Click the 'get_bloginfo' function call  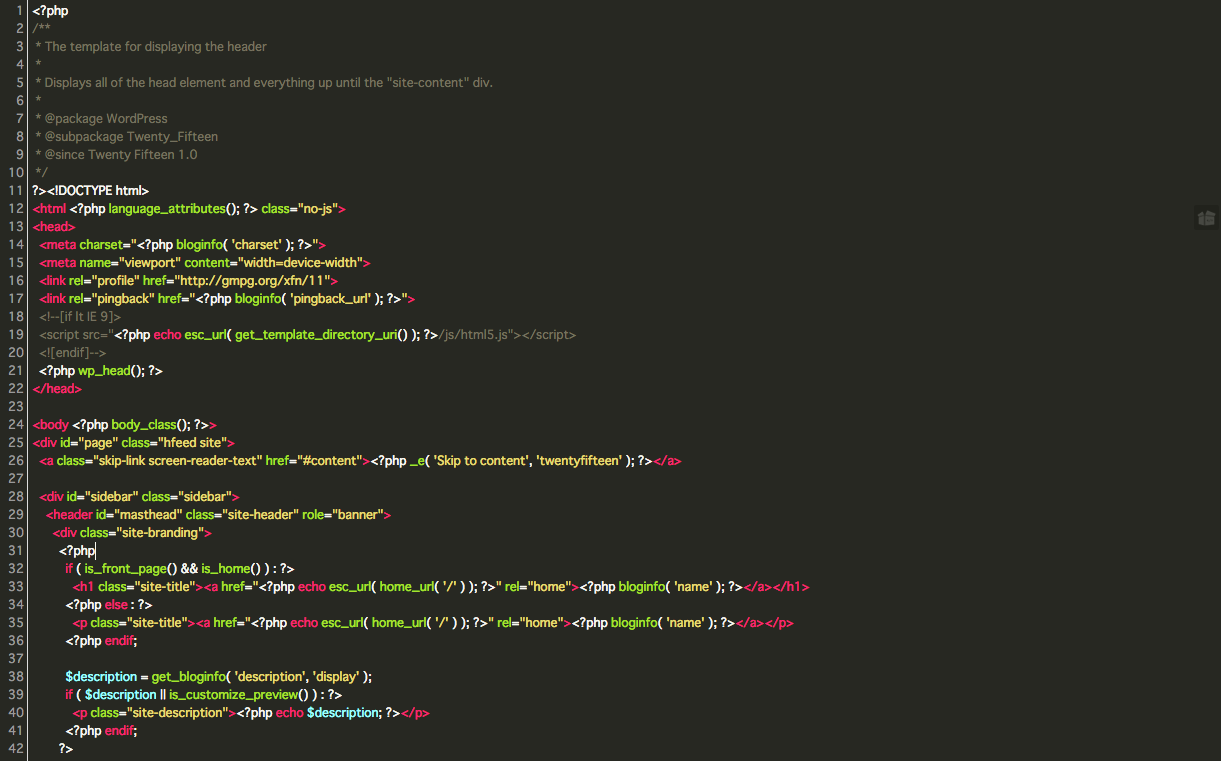coord(190,676)
